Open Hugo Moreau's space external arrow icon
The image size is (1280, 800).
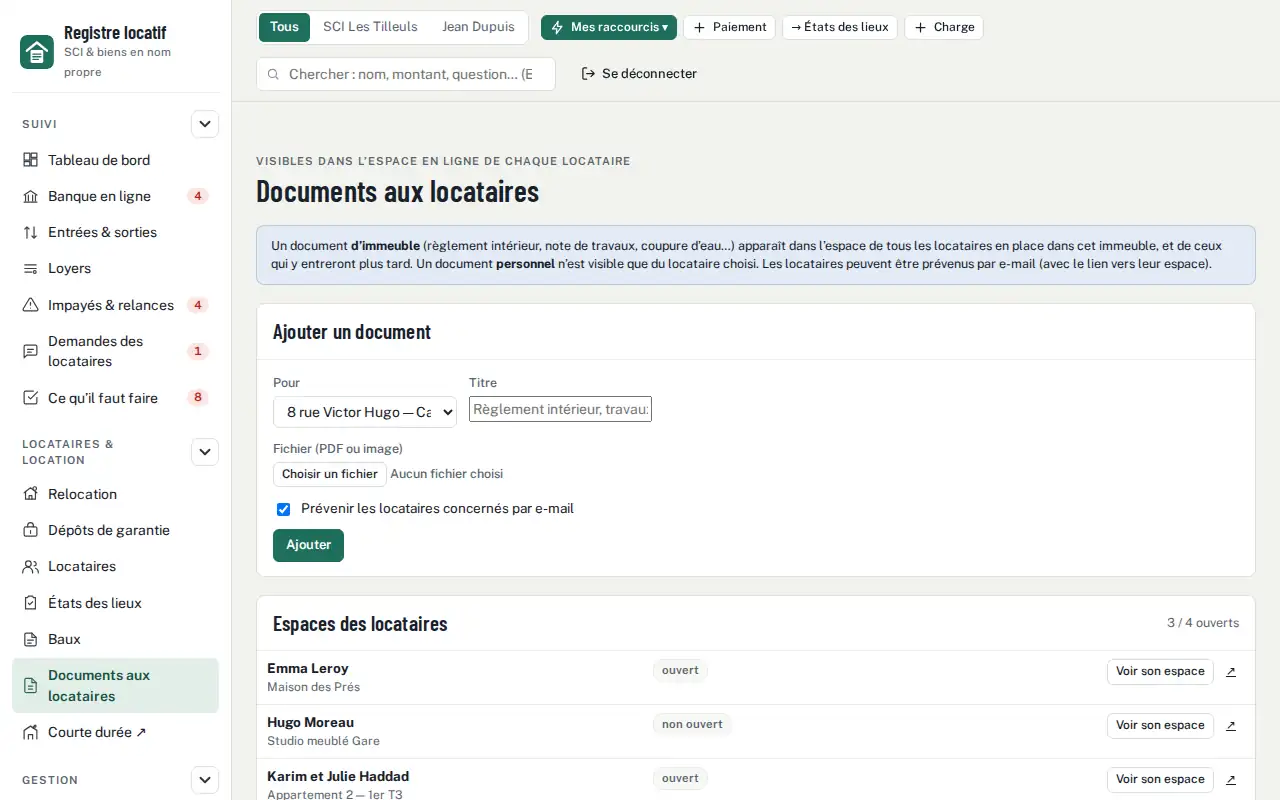pos(1231,725)
